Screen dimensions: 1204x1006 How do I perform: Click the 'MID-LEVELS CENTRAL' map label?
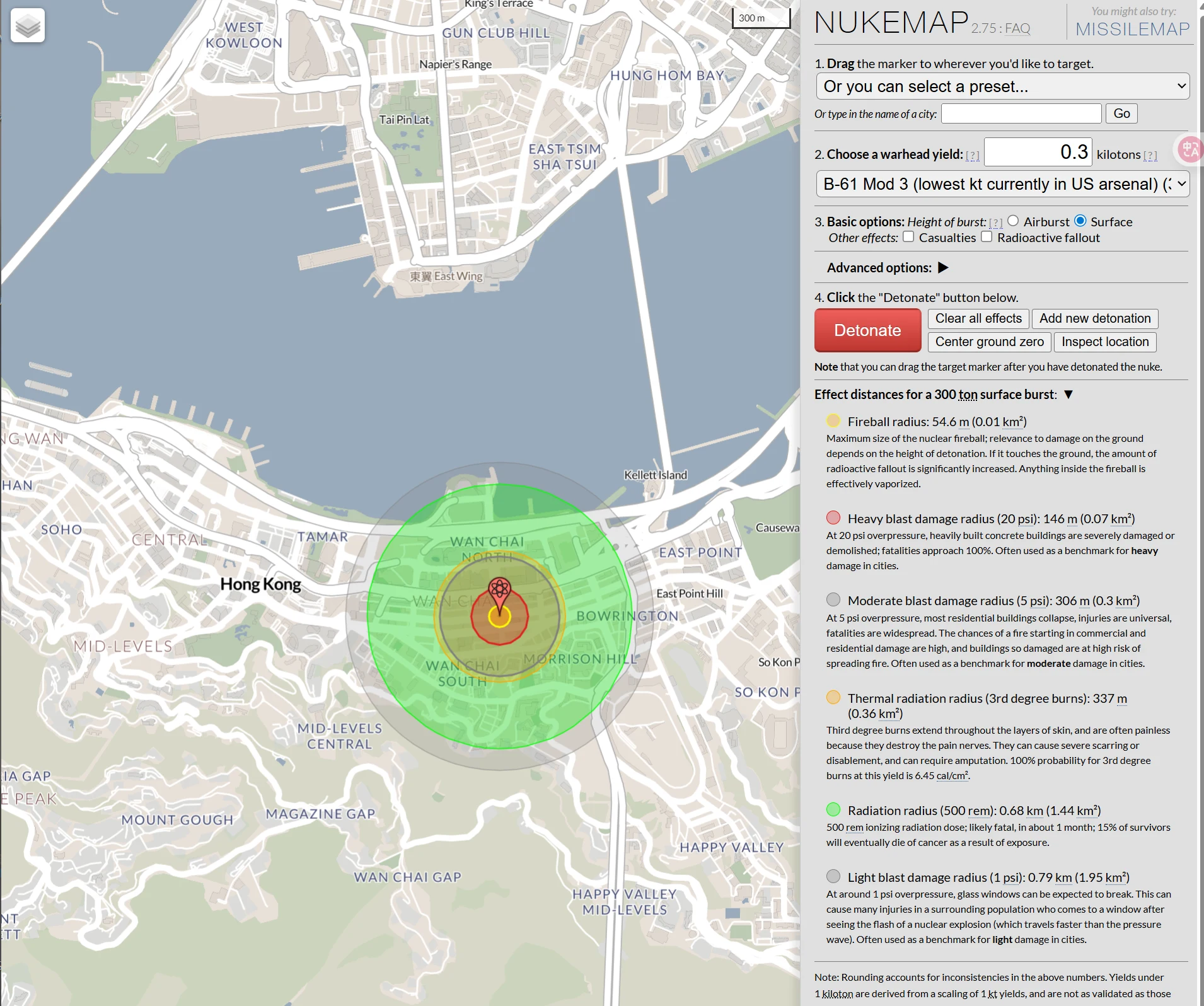click(340, 736)
